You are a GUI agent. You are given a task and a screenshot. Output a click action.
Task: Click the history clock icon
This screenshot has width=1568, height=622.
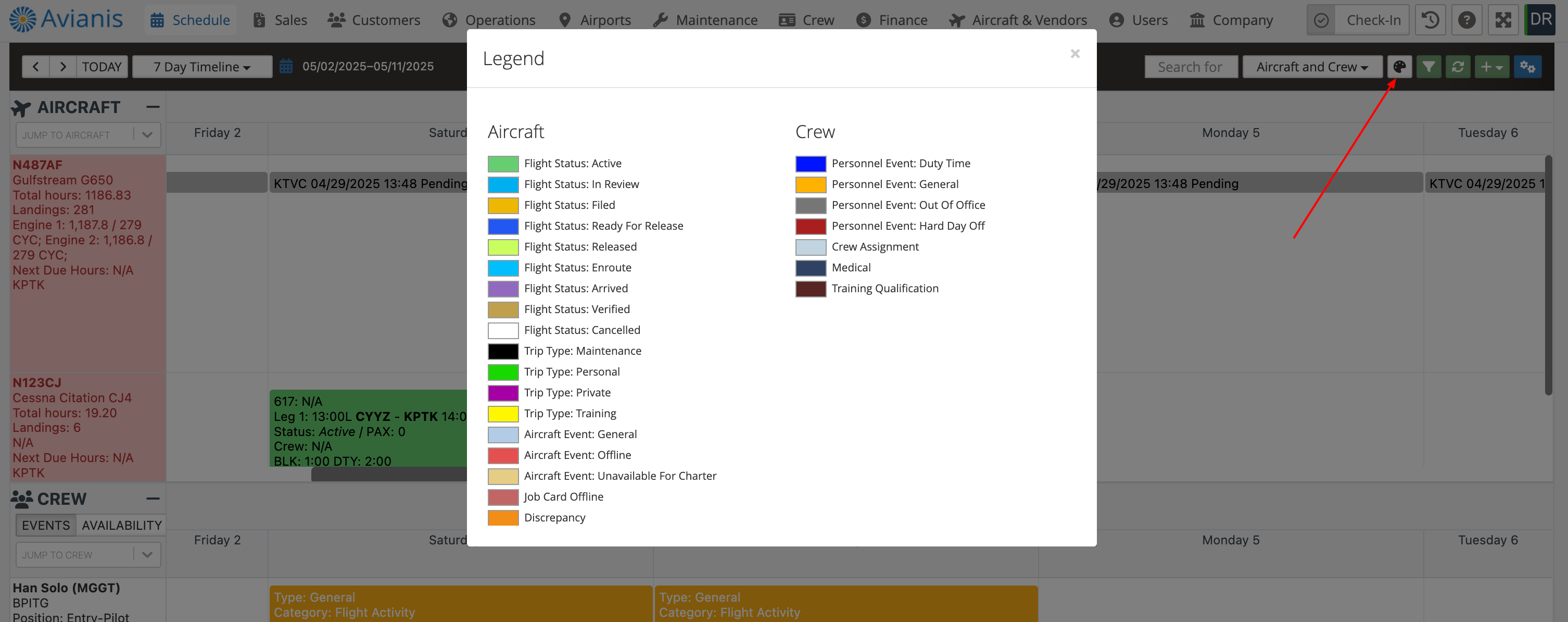click(1430, 20)
